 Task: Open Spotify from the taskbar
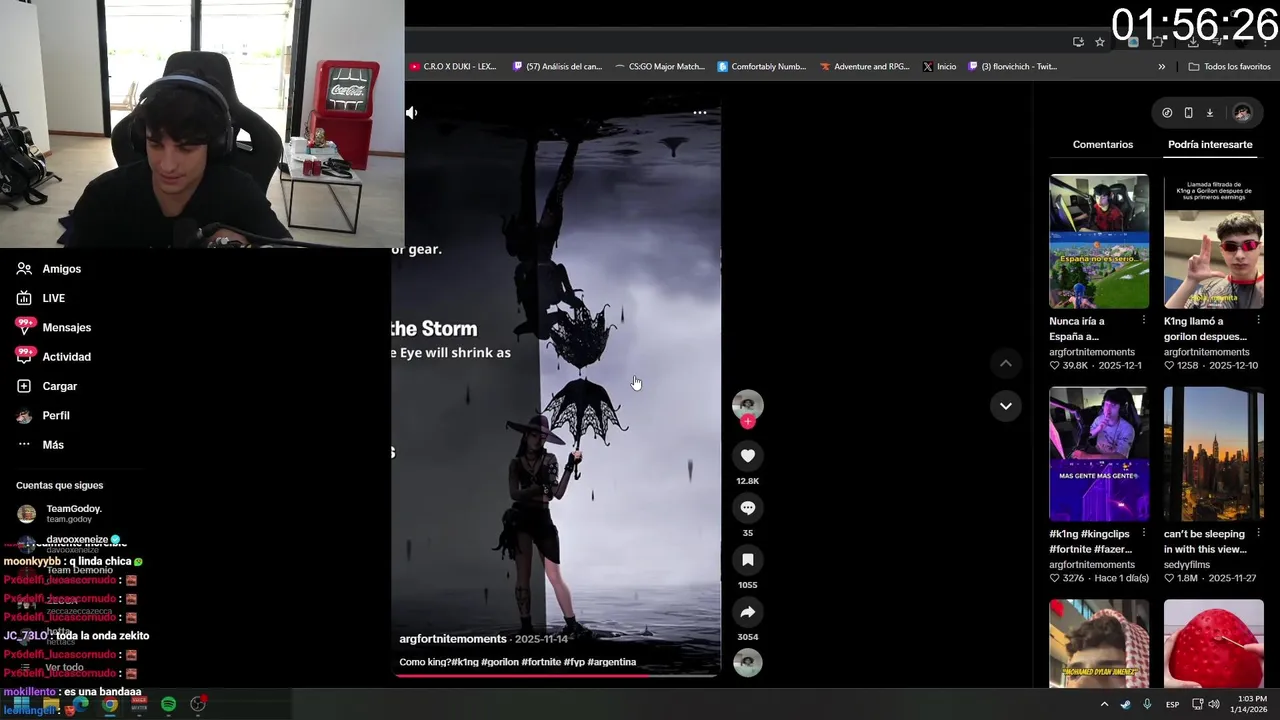(x=169, y=705)
